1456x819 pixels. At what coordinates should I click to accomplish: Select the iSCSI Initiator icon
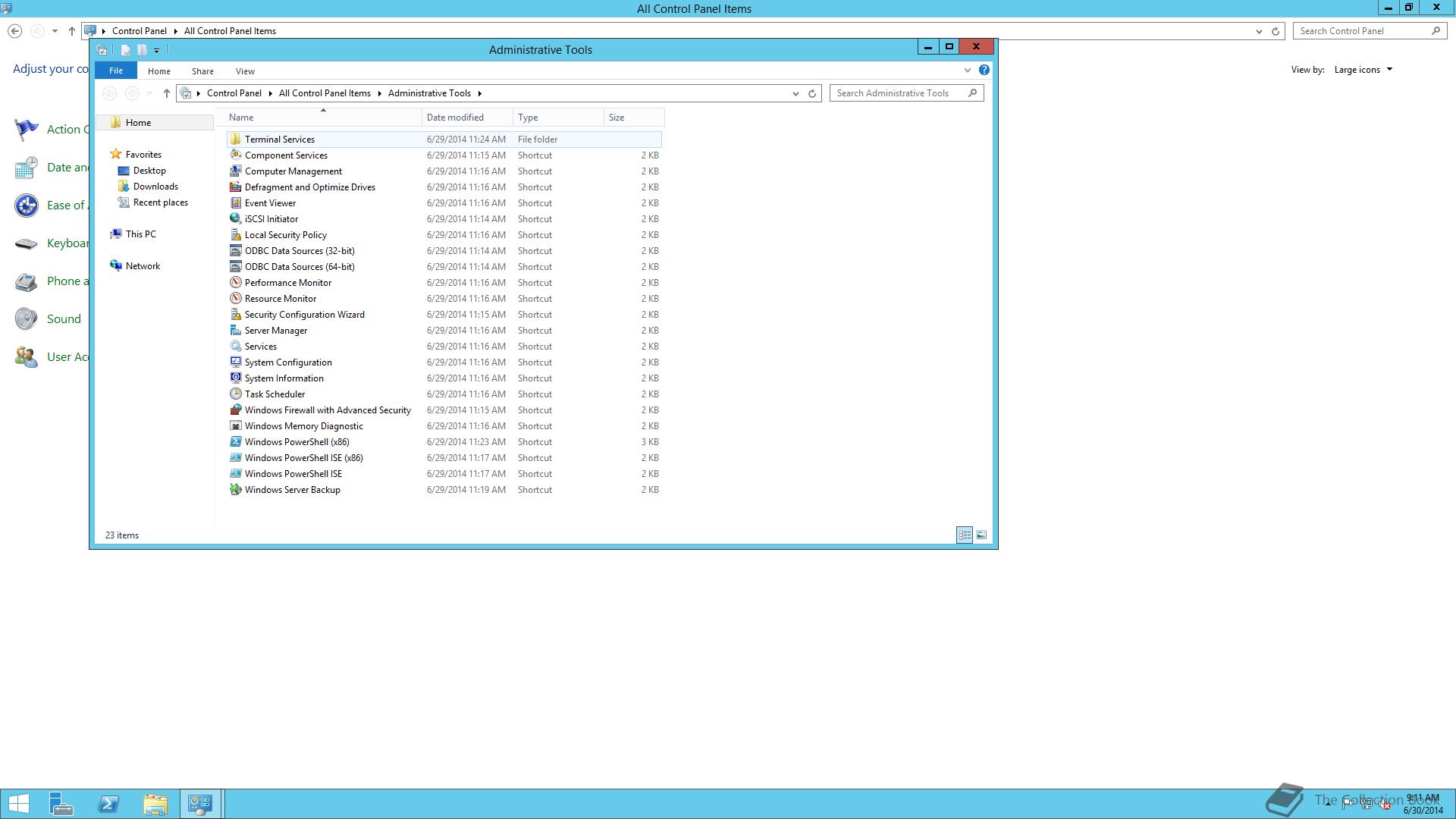[236, 218]
